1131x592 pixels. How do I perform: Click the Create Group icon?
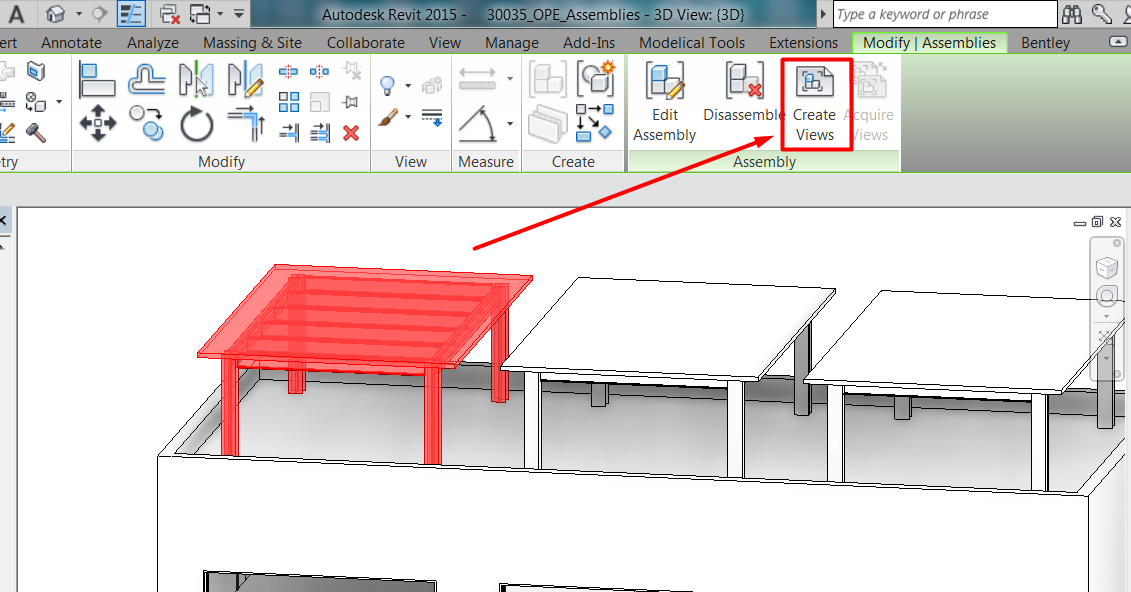[596, 79]
